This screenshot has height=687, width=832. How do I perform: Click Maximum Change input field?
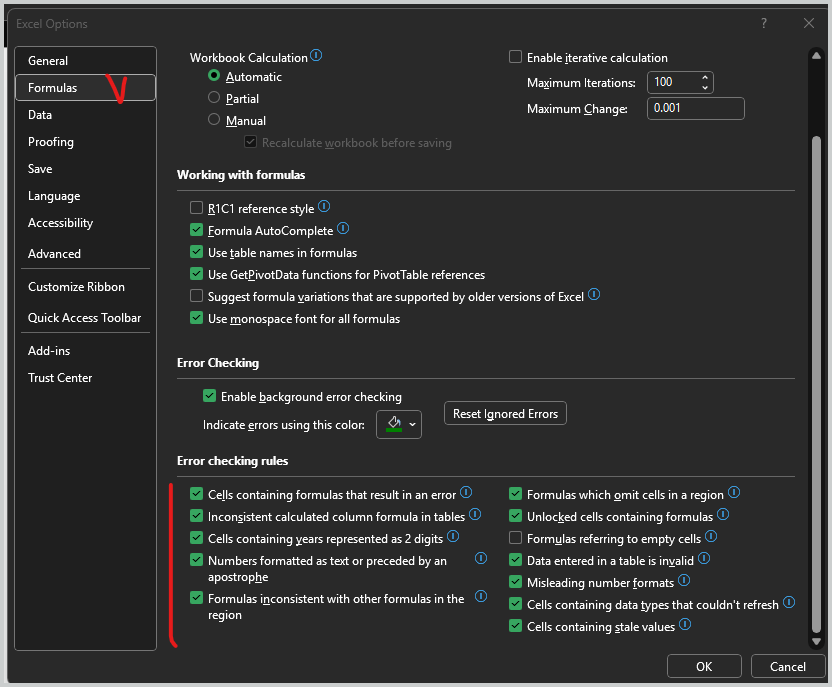696,108
